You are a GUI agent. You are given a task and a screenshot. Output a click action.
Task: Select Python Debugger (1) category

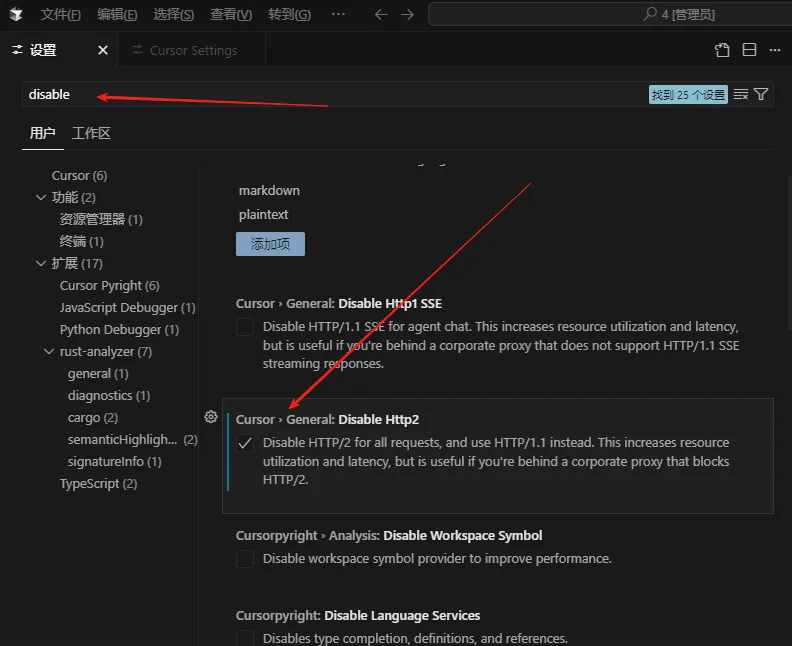[x=119, y=329]
